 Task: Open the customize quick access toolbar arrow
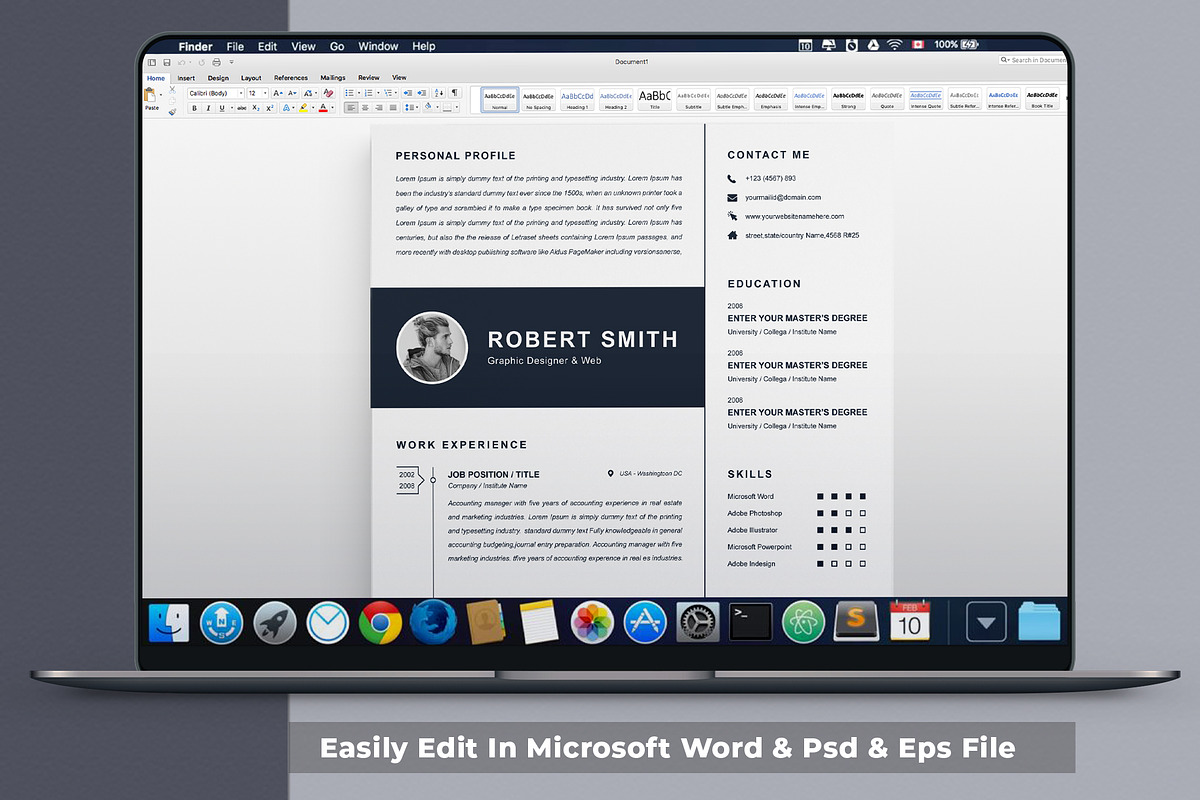(x=232, y=62)
